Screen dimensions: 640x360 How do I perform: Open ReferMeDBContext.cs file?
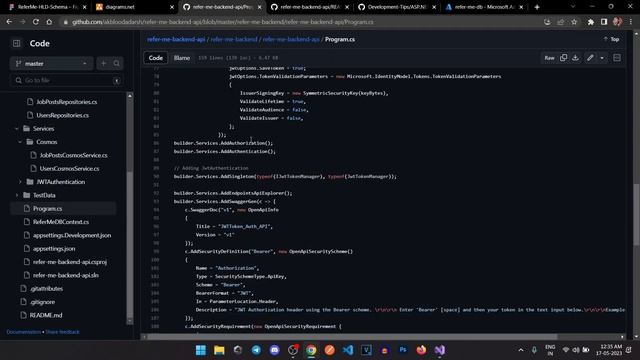tap(61, 222)
